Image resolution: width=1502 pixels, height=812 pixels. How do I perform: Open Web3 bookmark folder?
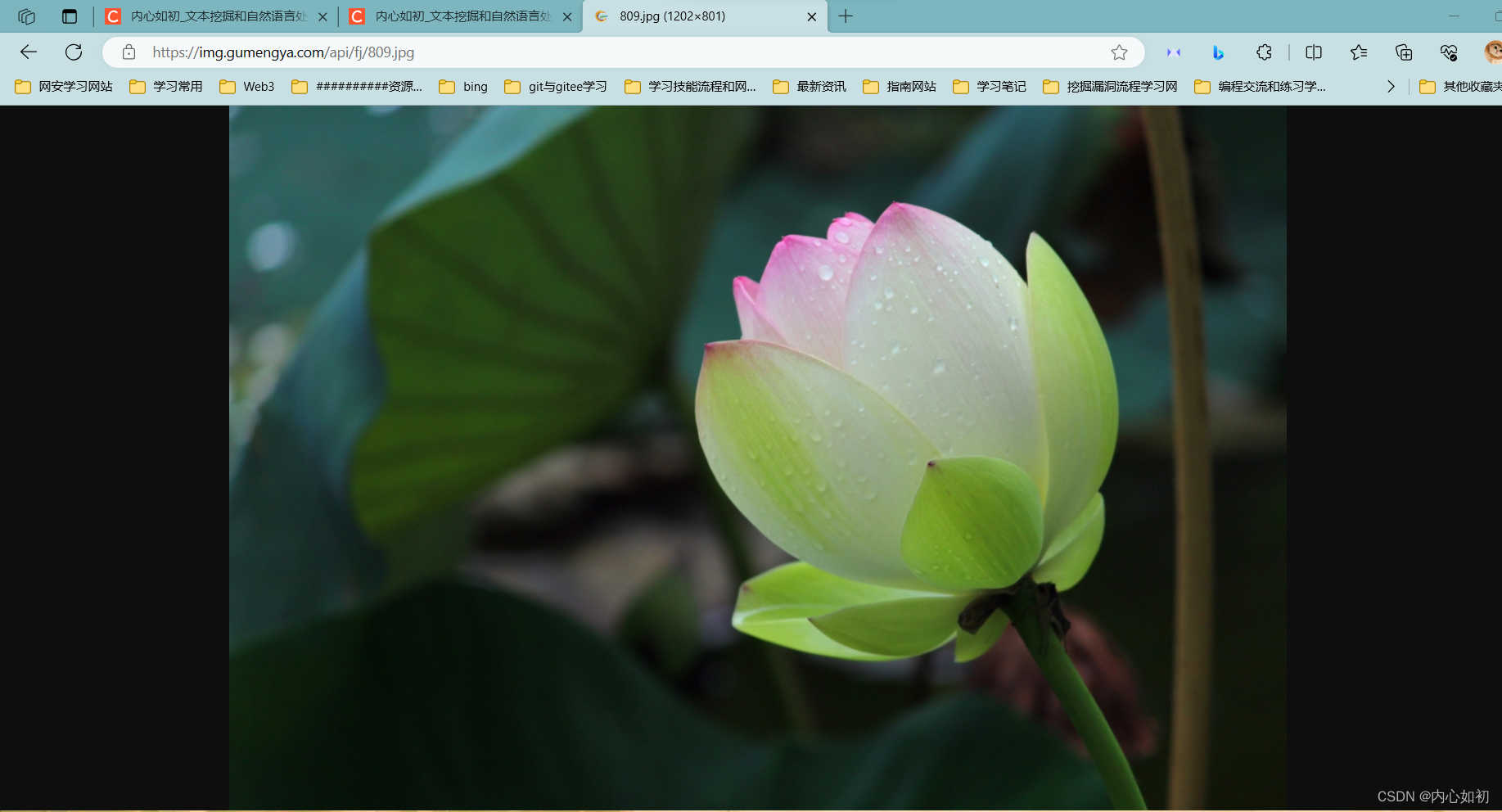(x=247, y=87)
